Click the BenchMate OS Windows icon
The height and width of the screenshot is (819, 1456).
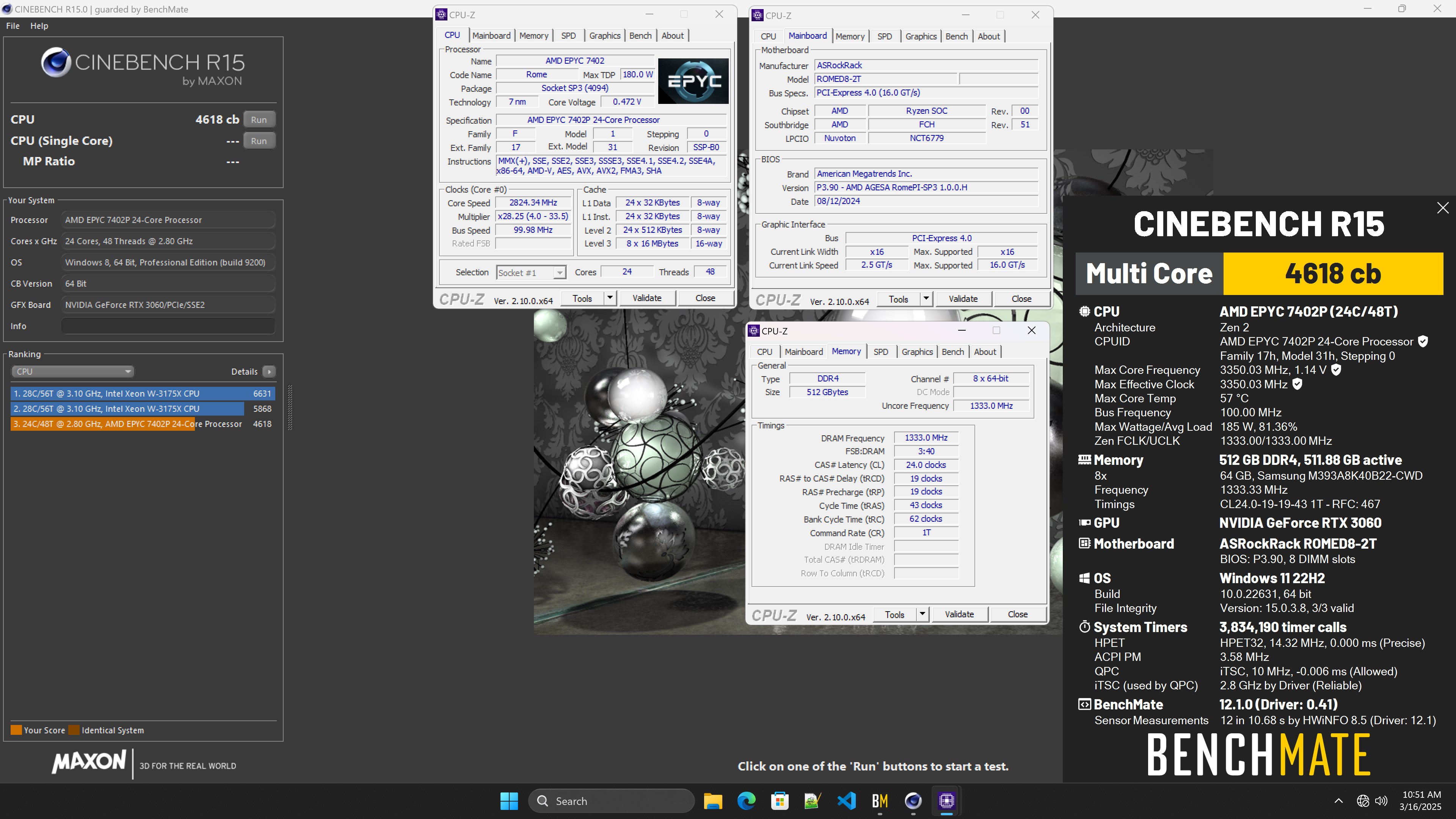point(1084,578)
